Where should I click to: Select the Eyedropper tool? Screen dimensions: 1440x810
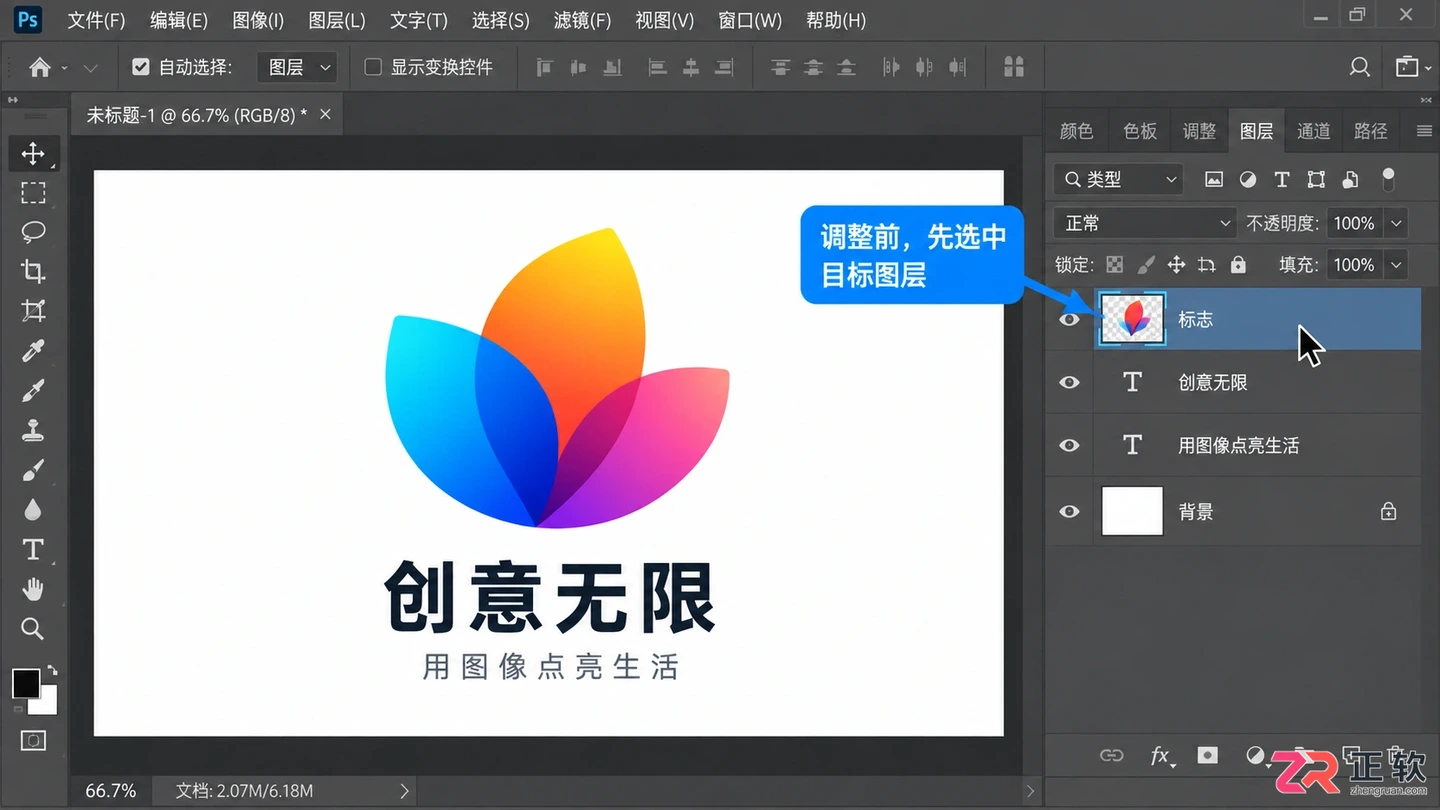point(33,351)
